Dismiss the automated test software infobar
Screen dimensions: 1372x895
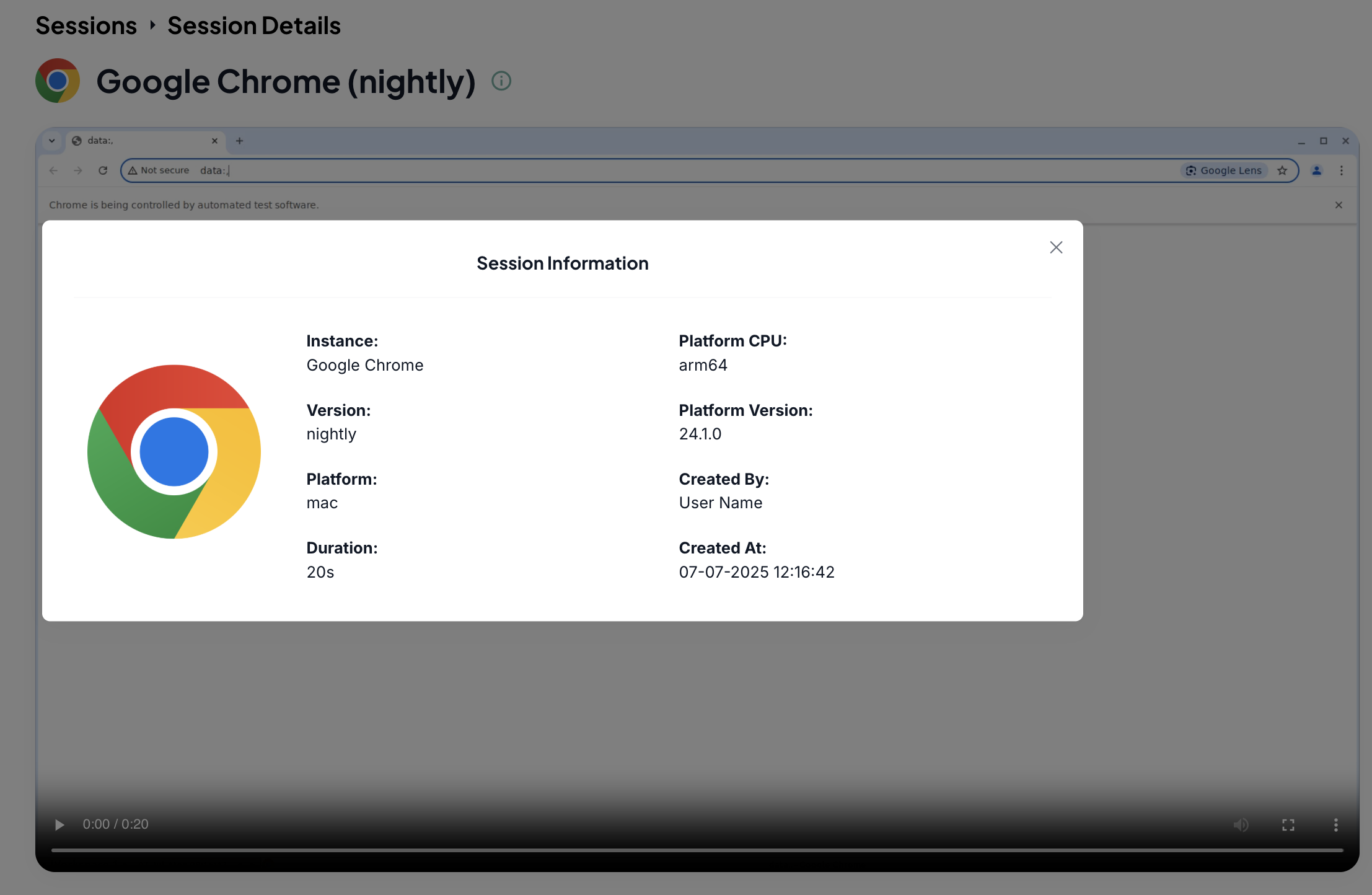(x=1339, y=205)
